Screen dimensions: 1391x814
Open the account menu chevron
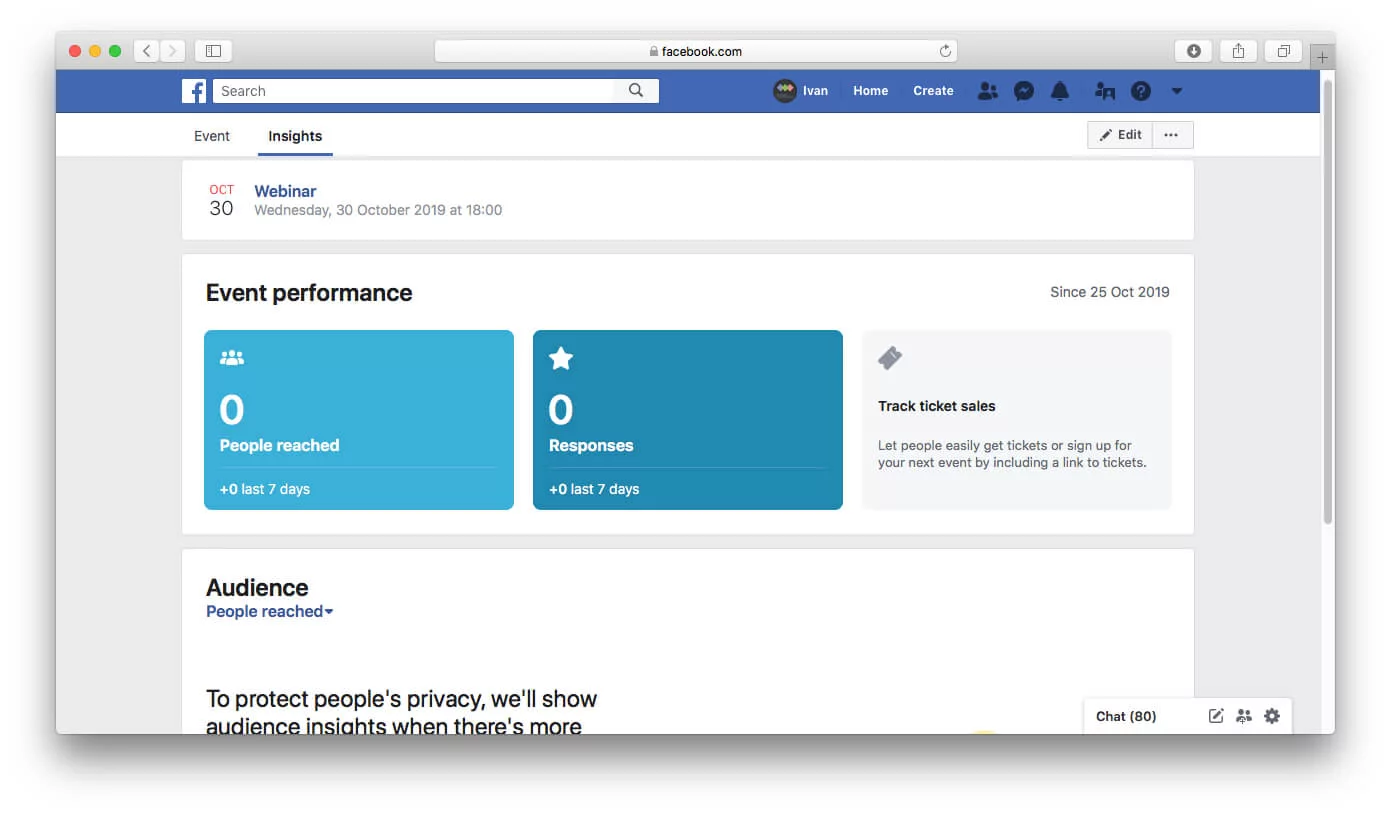tap(1177, 91)
